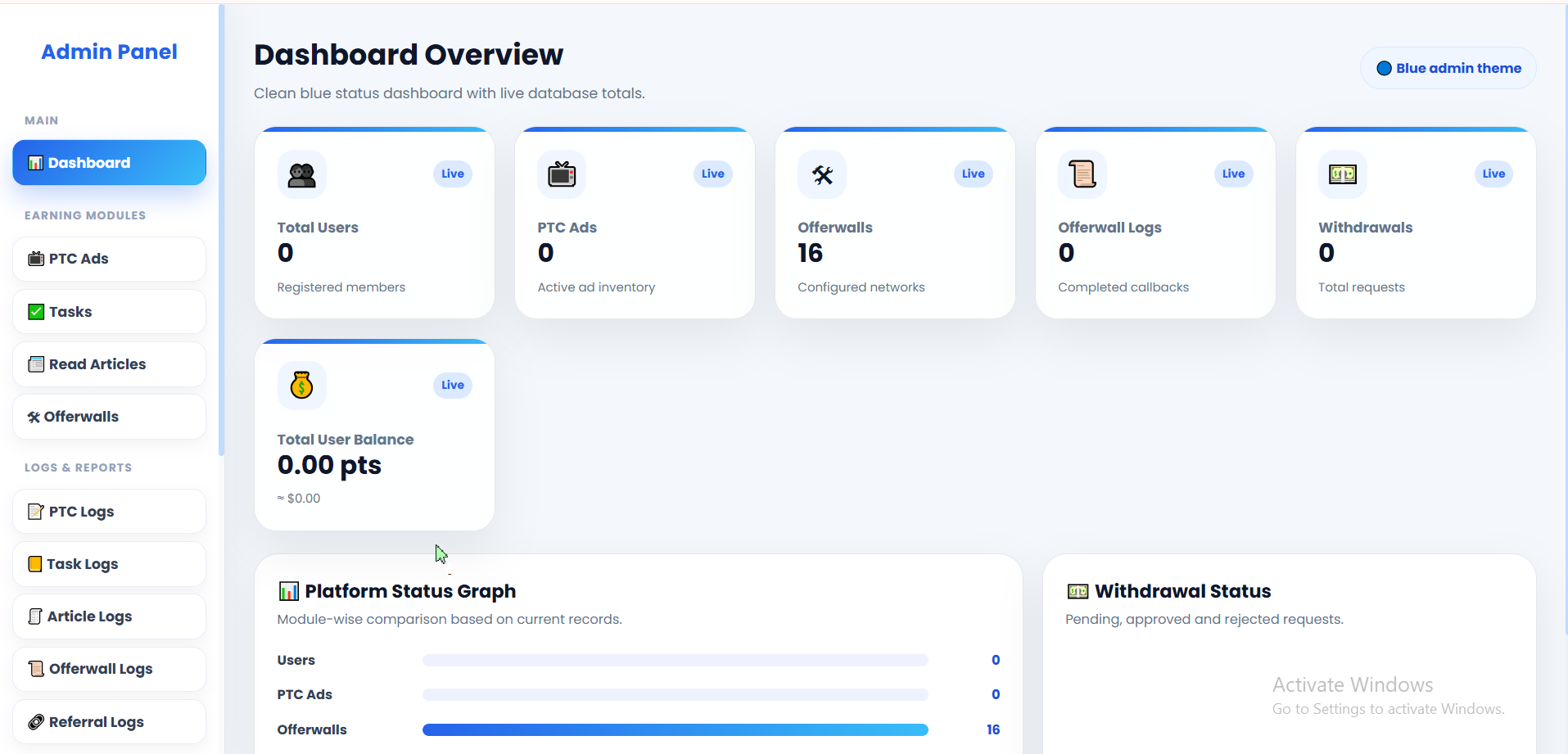Click the Dashboard Overview heading
Viewport: 1568px width, 754px height.
409,55
